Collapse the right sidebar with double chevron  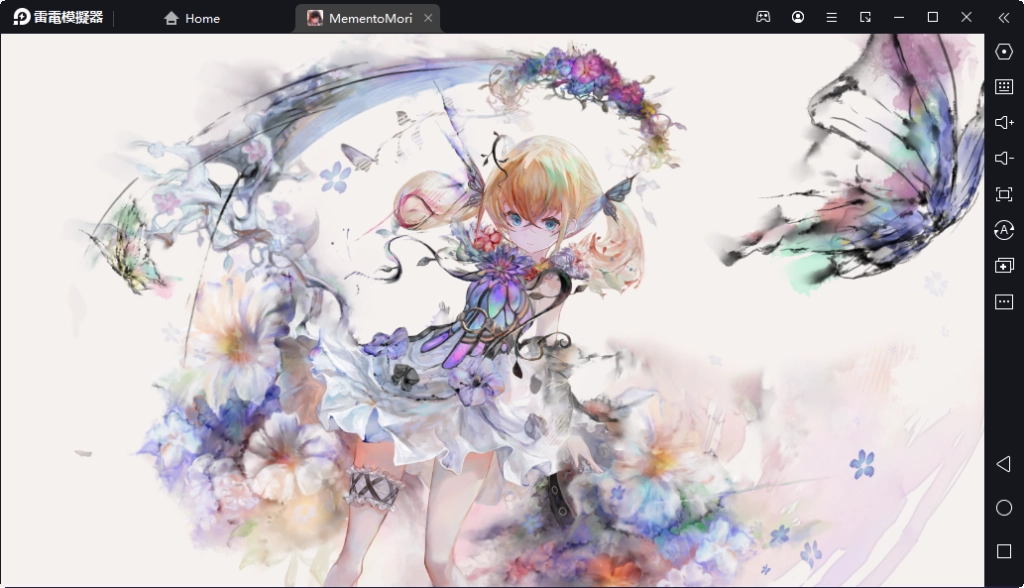click(1004, 17)
